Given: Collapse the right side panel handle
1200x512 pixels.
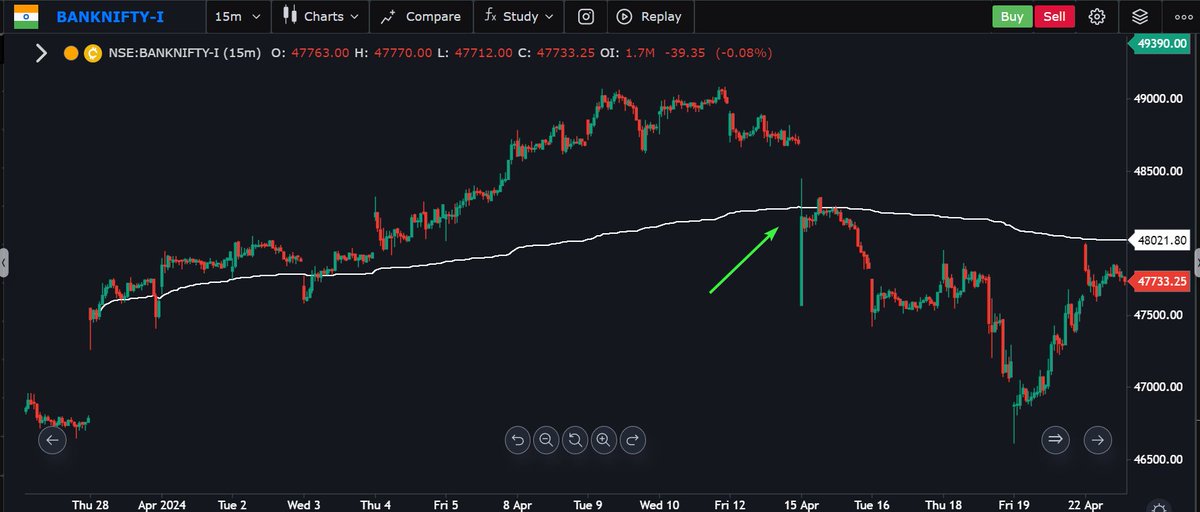Looking at the screenshot, I should point(1196,263).
